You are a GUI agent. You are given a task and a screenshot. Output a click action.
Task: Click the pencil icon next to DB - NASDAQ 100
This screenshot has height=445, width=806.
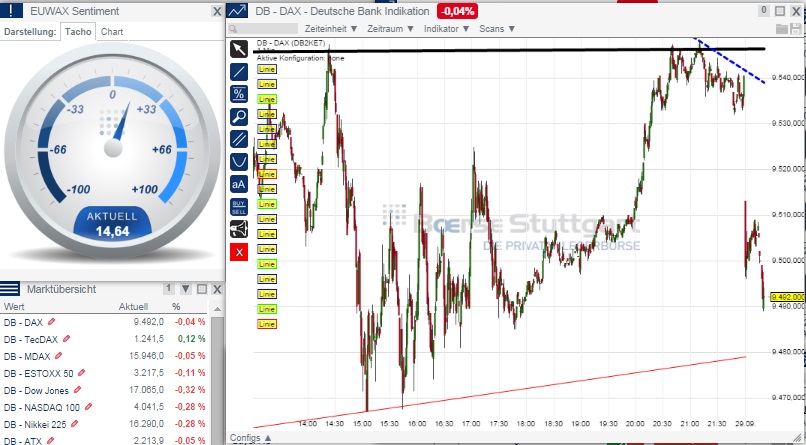(88, 406)
